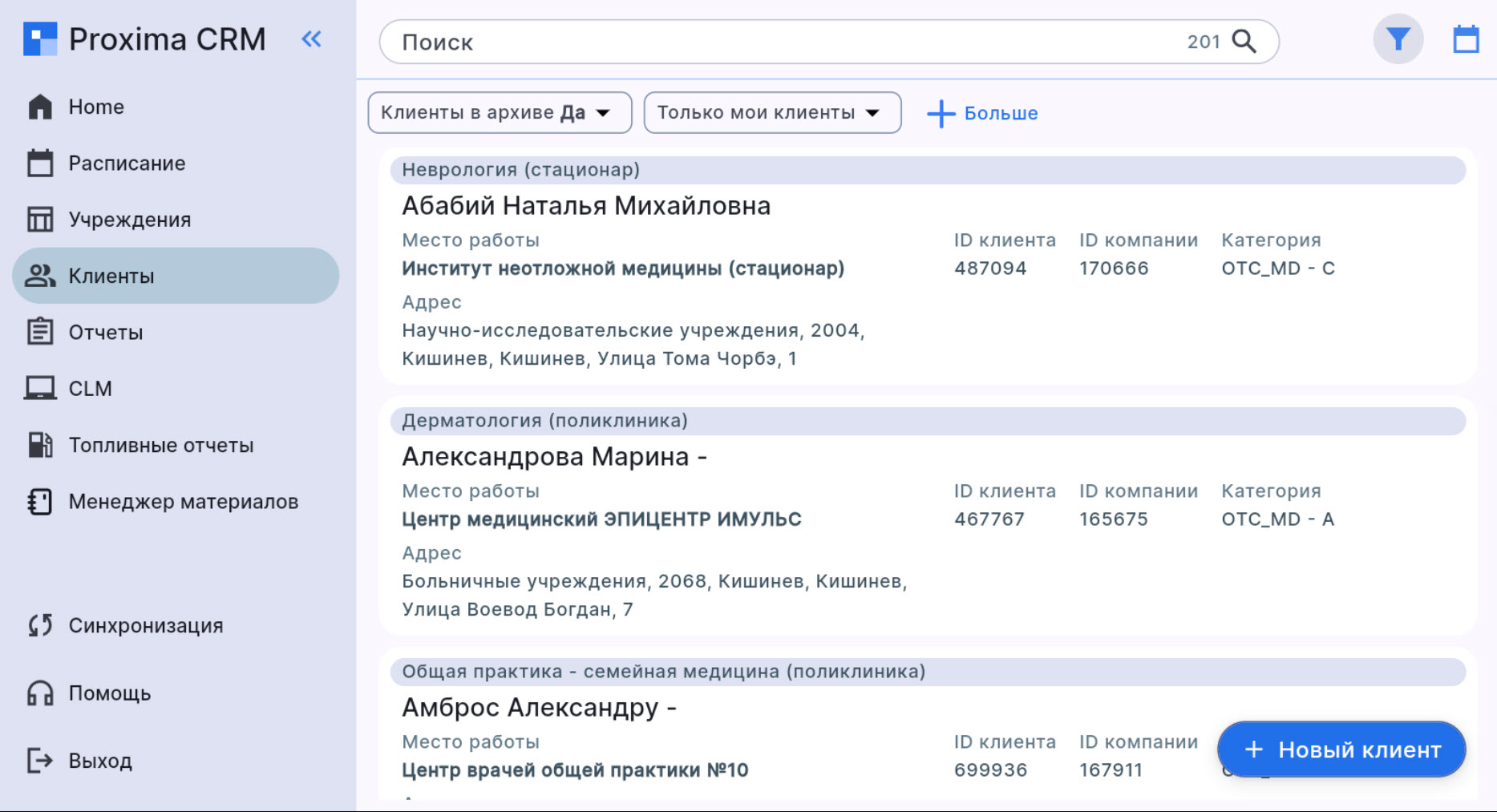1497x812 pixels.
Task: Expand the Клиенты в архиве dropdown arrow
Action: 605,113
